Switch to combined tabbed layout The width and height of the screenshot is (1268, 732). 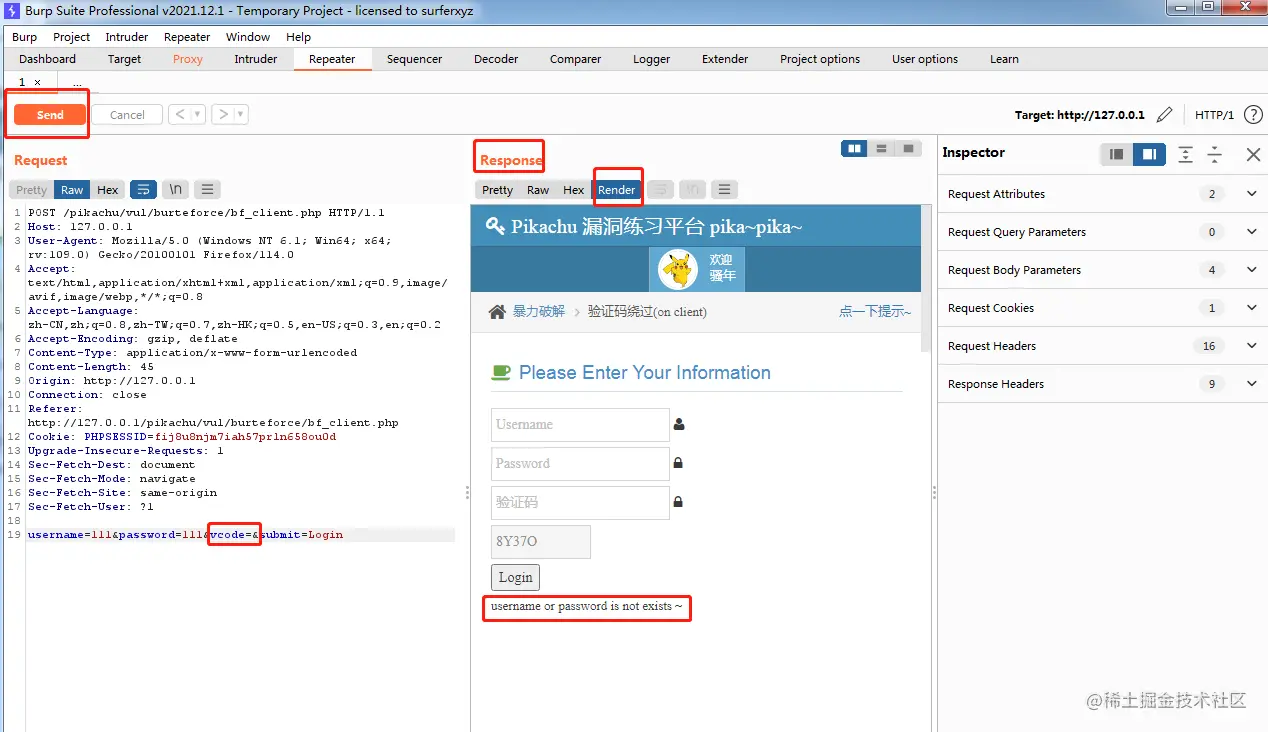coord(908,149)
